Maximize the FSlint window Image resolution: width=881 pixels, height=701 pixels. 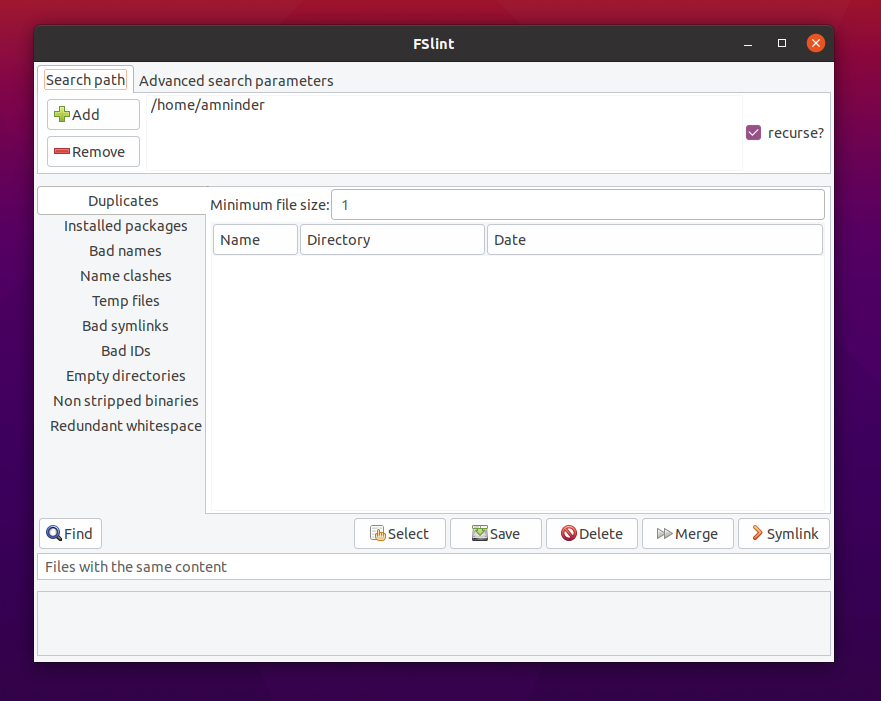pyautogui.click(x=782, y=43)
